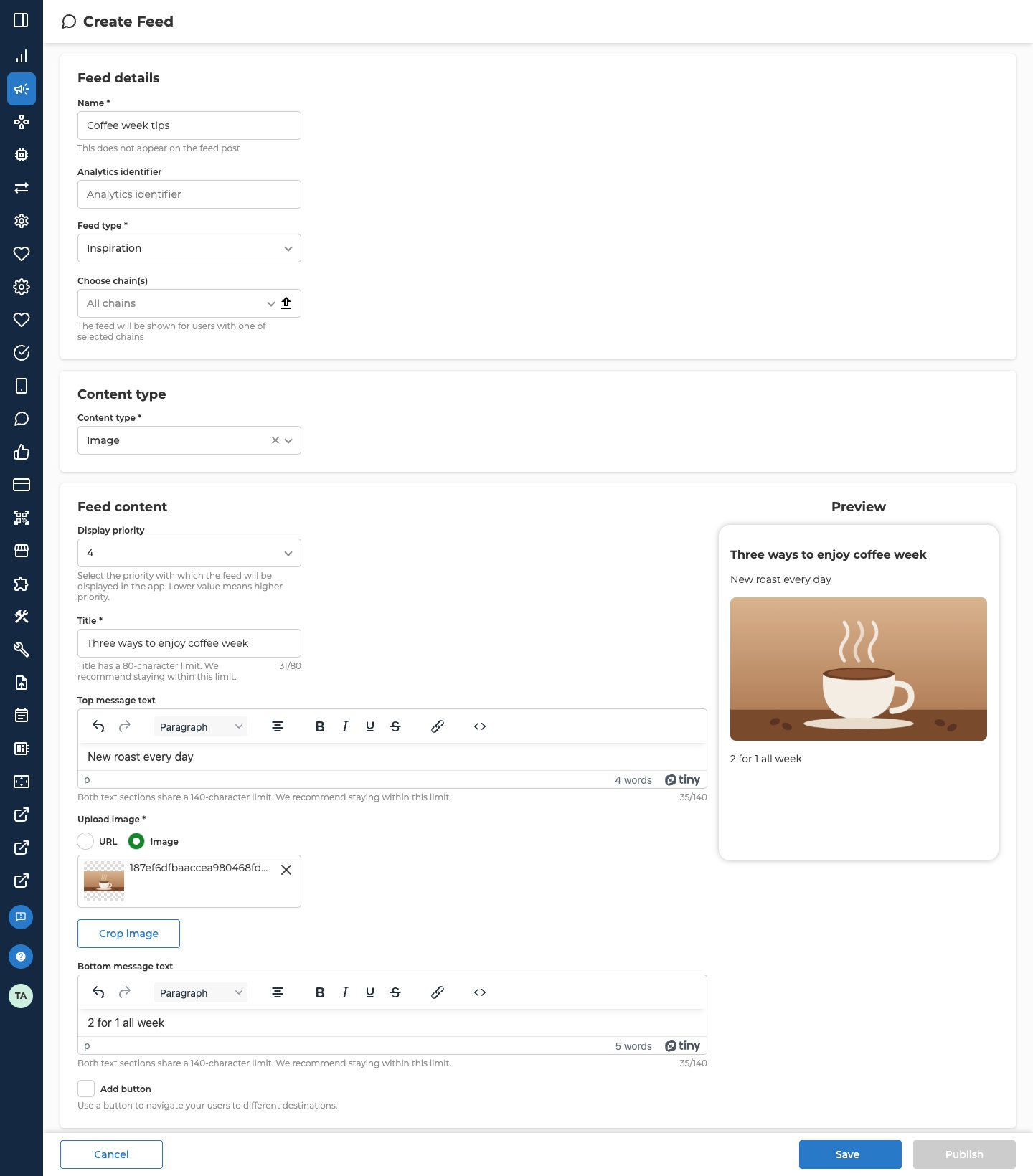Clear the Image content type selection
The width and height of the screenshot is (1033, 1176).
[x=275, y=440]
